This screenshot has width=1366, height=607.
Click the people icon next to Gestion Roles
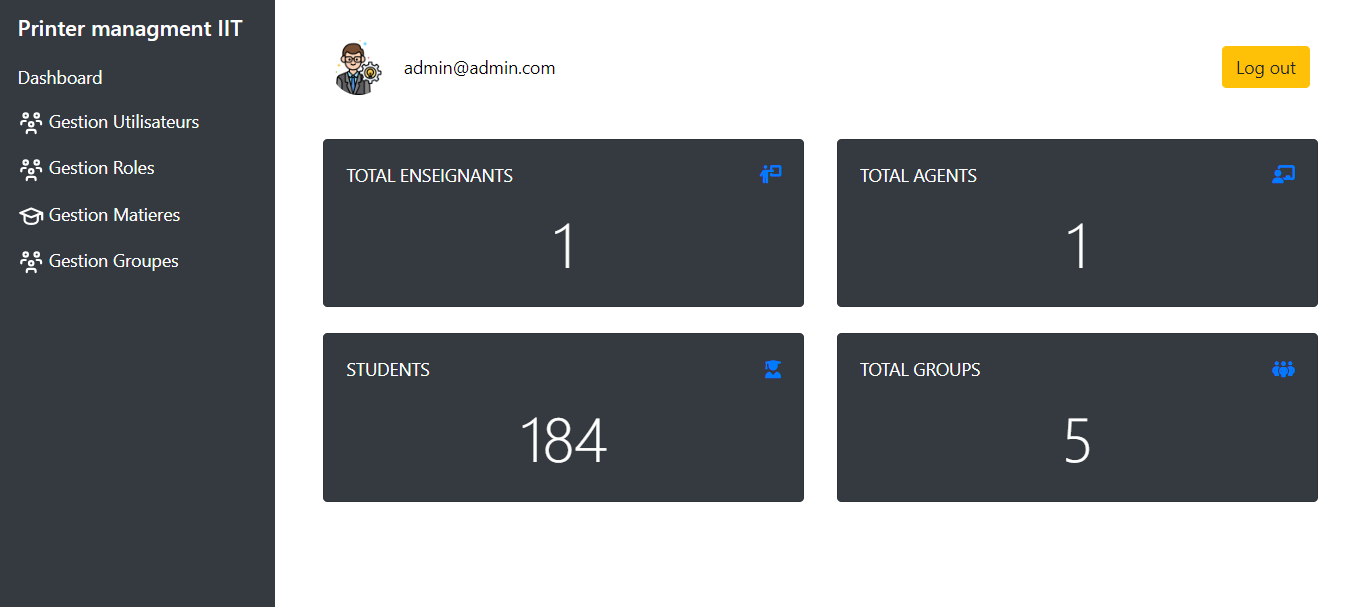tap(30, 169)
